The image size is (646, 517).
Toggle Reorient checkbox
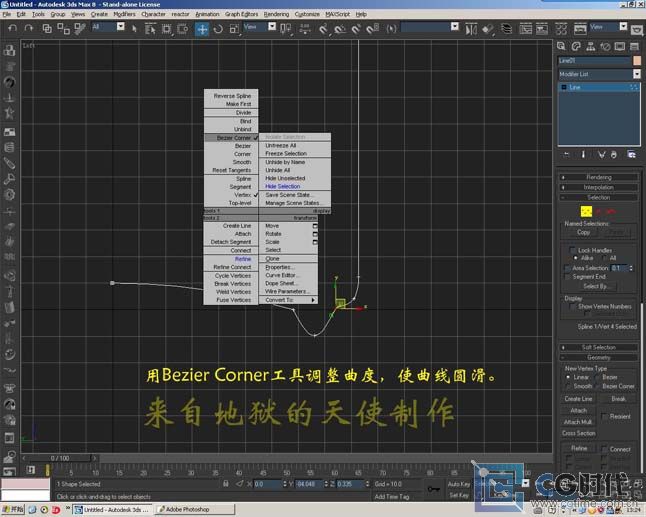pos(604,416)
